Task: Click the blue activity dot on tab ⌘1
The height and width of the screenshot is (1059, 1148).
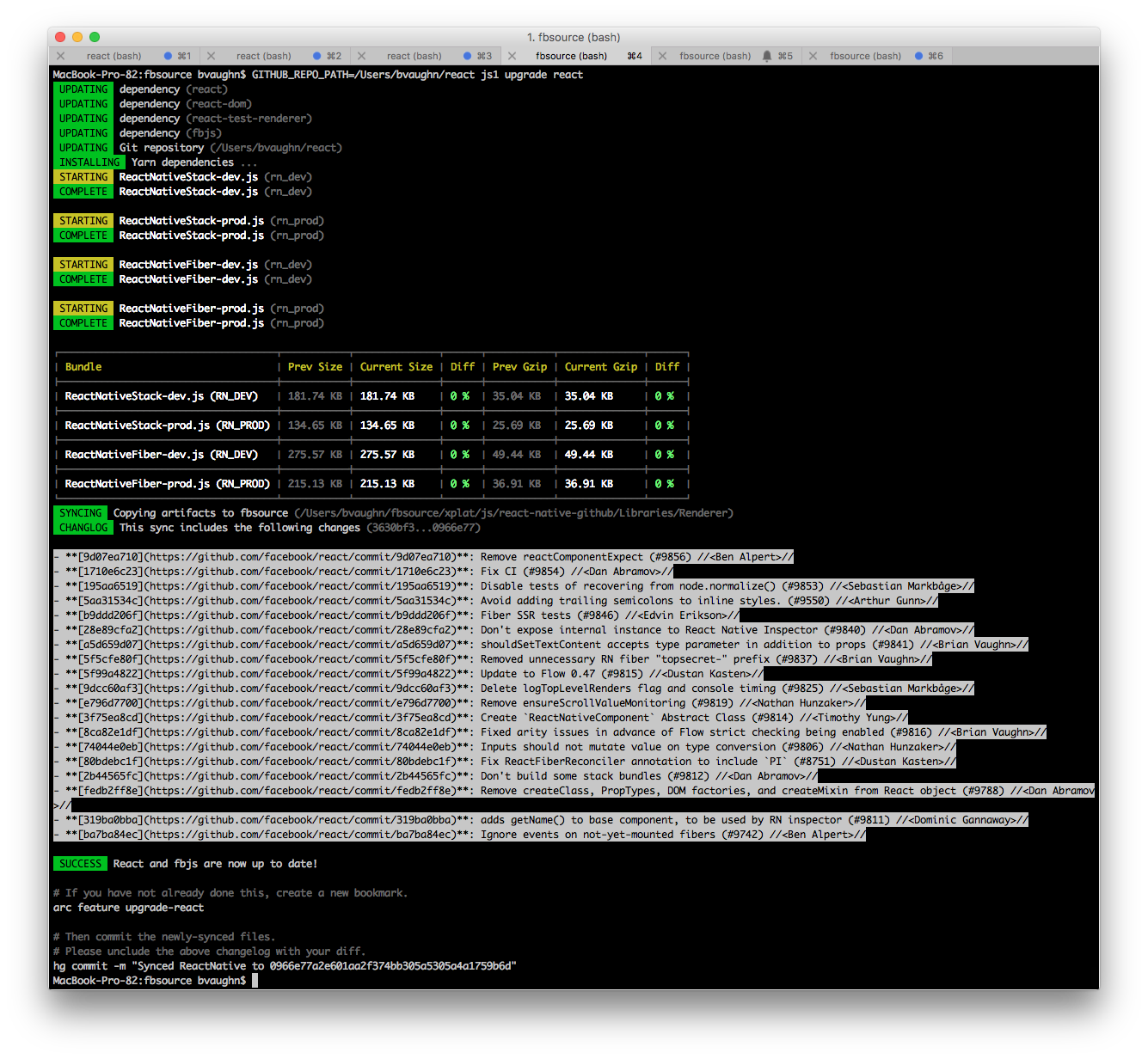Action: coord(168,56)
